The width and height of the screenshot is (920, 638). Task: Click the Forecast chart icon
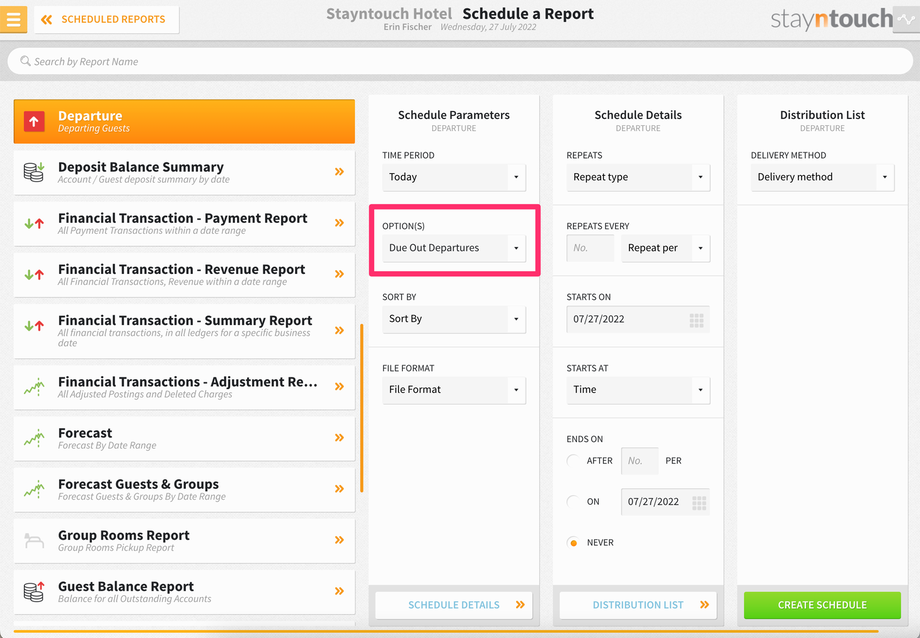34,438
